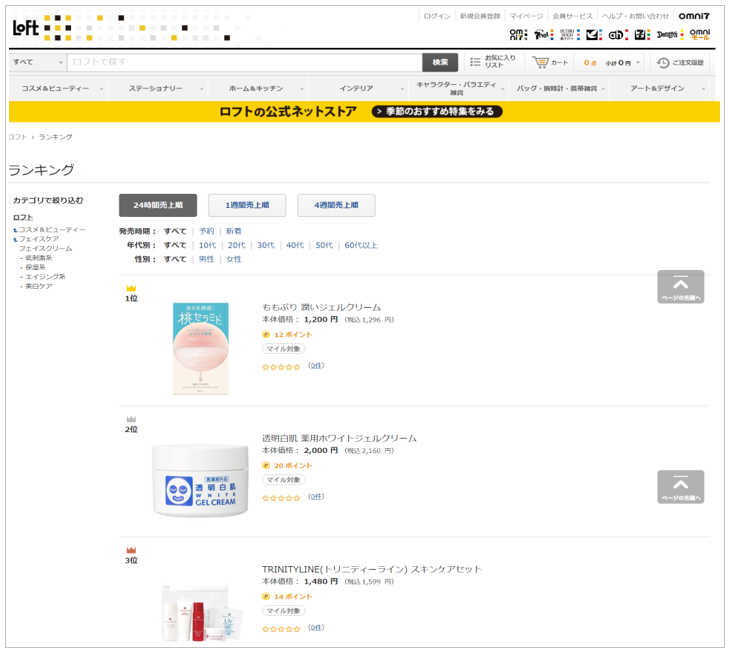
Task: Expand the インテリア menu
Action: pos(359,88)
